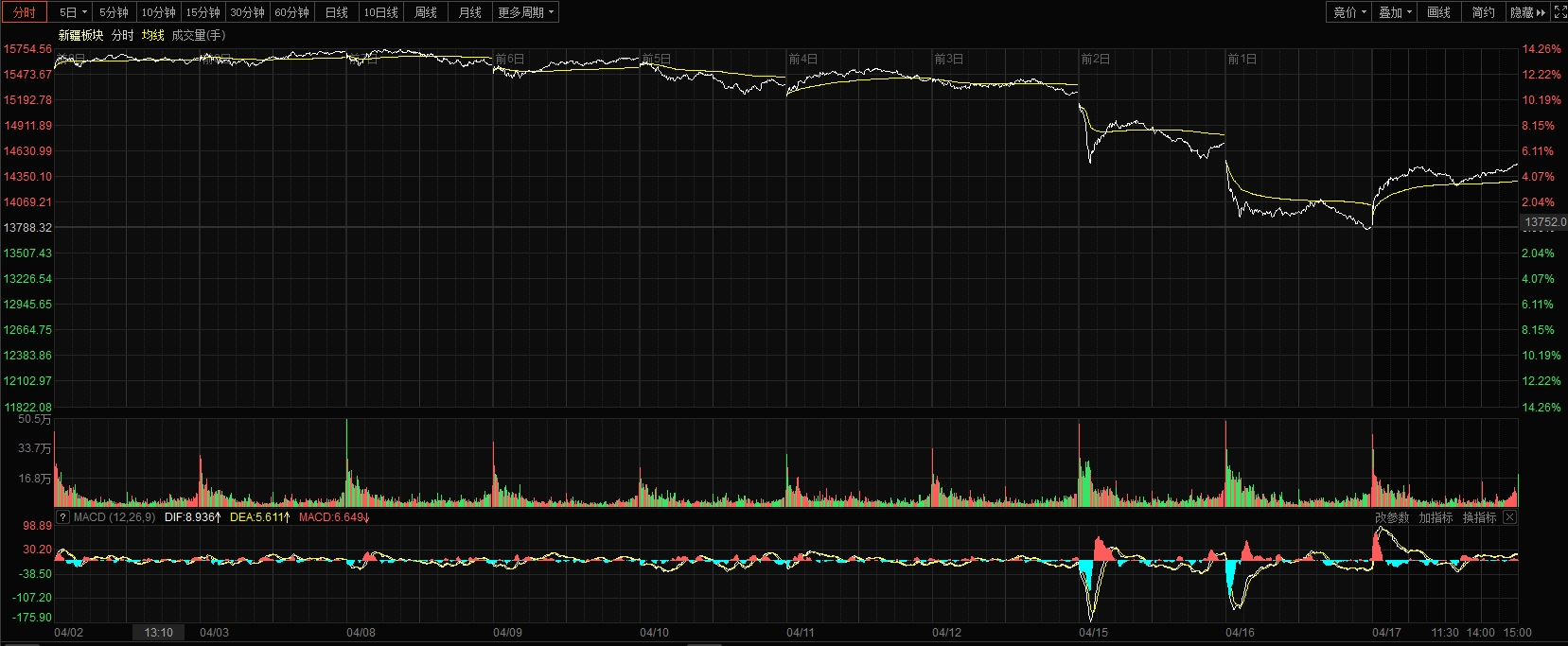Toggle the 简约 simple view mode
The image size is (1568, 646).
[1483, 12]
